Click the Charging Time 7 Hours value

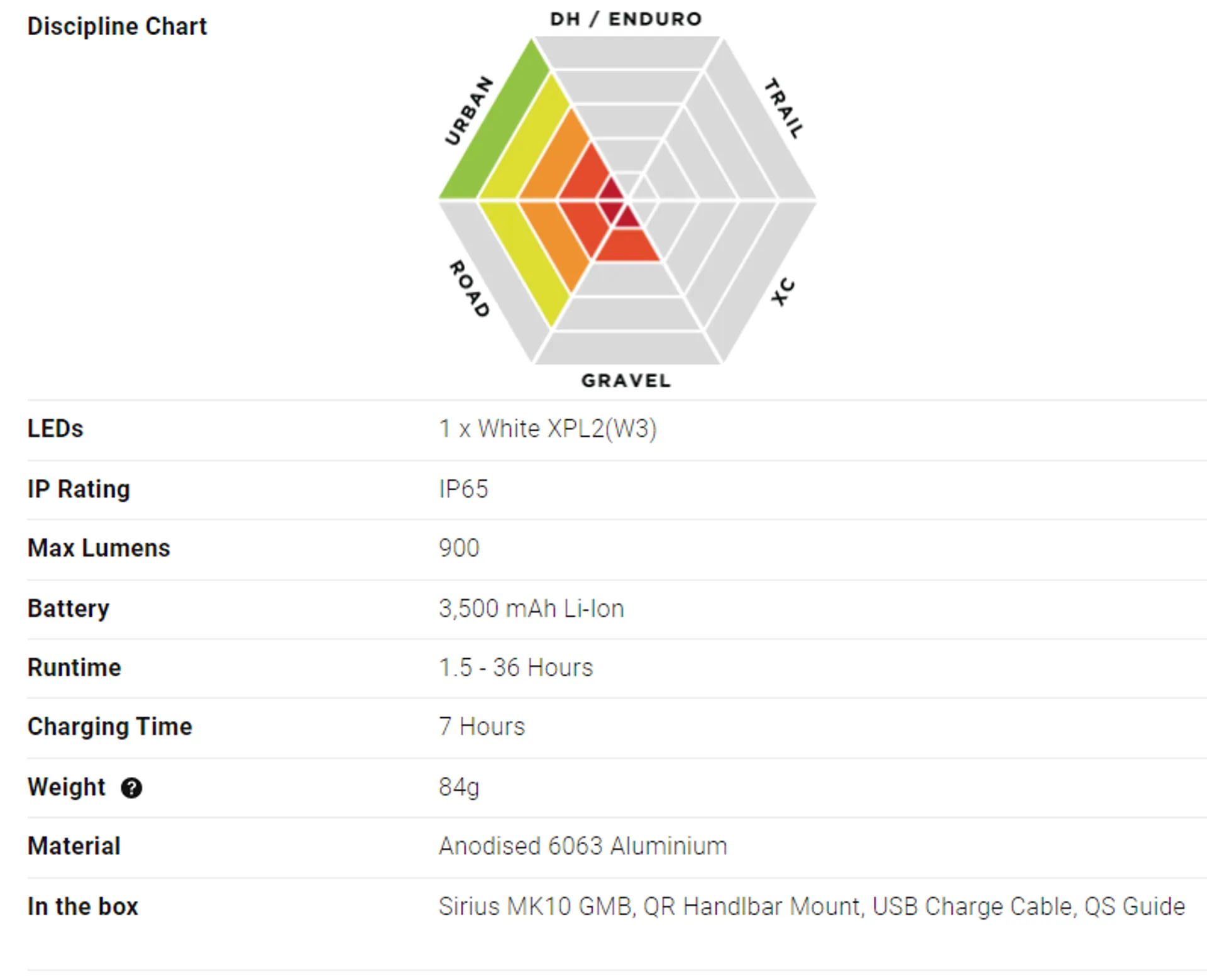click(x=482, y=727)
